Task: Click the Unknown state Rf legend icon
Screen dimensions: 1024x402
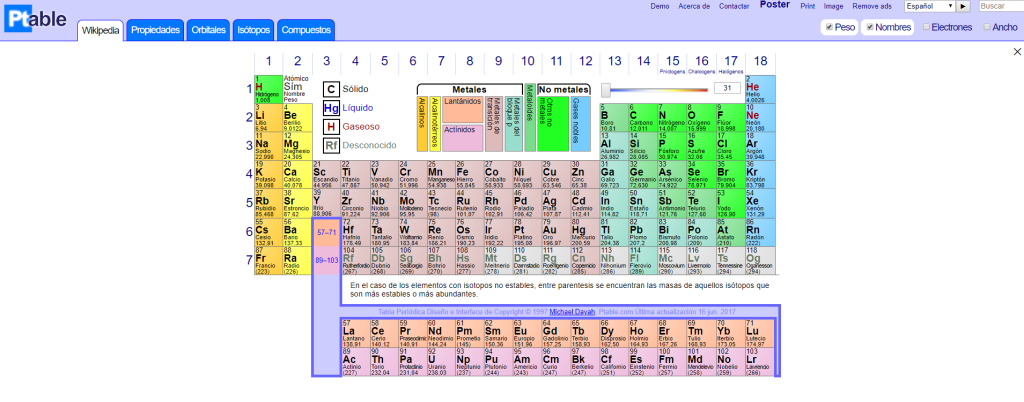Action: [331, 146]
